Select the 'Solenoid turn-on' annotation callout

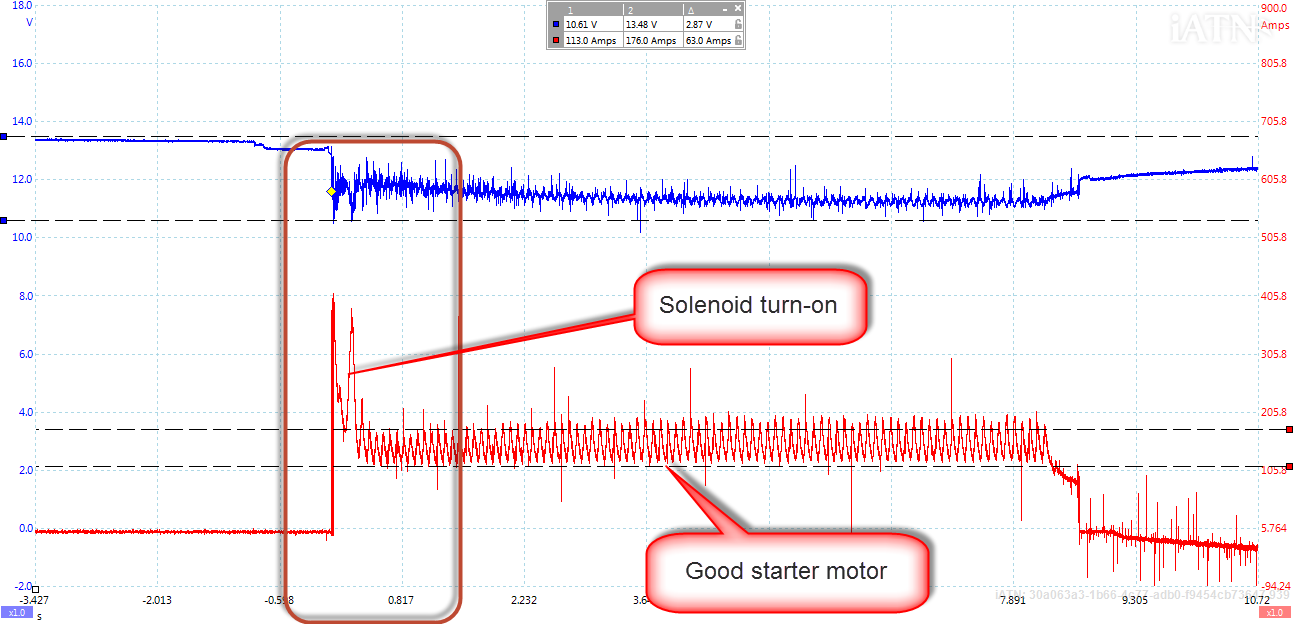point(752,306)
